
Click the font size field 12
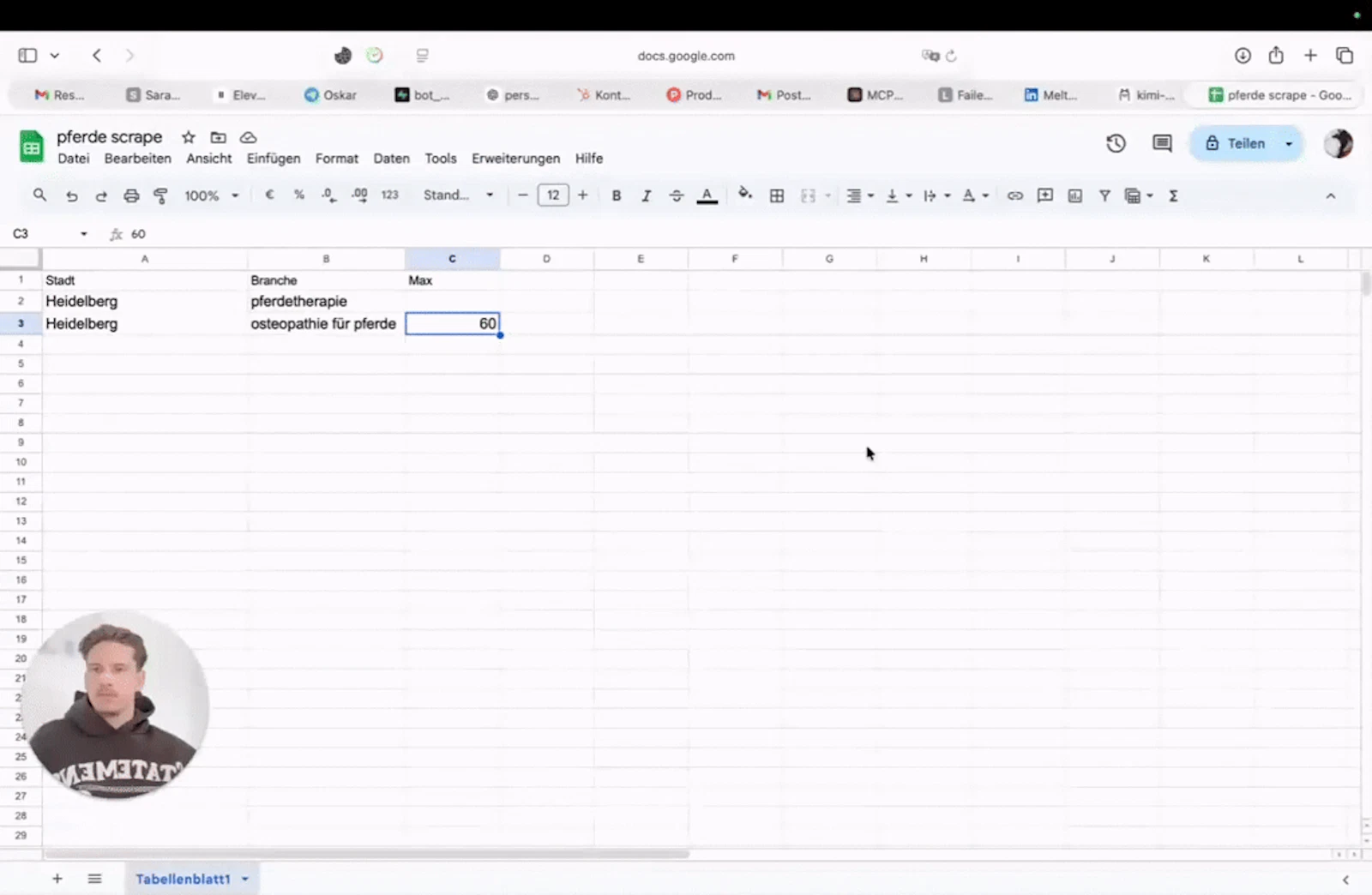pos(553,195)
